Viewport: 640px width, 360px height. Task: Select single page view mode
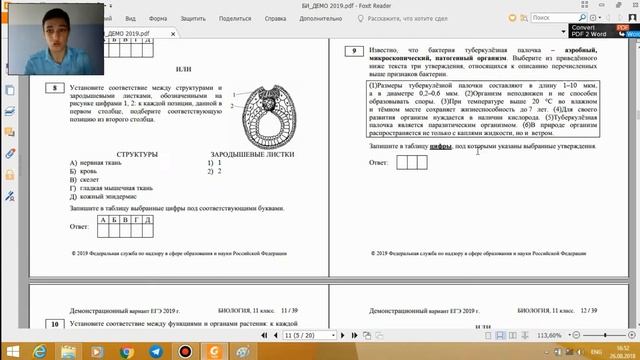488,335
